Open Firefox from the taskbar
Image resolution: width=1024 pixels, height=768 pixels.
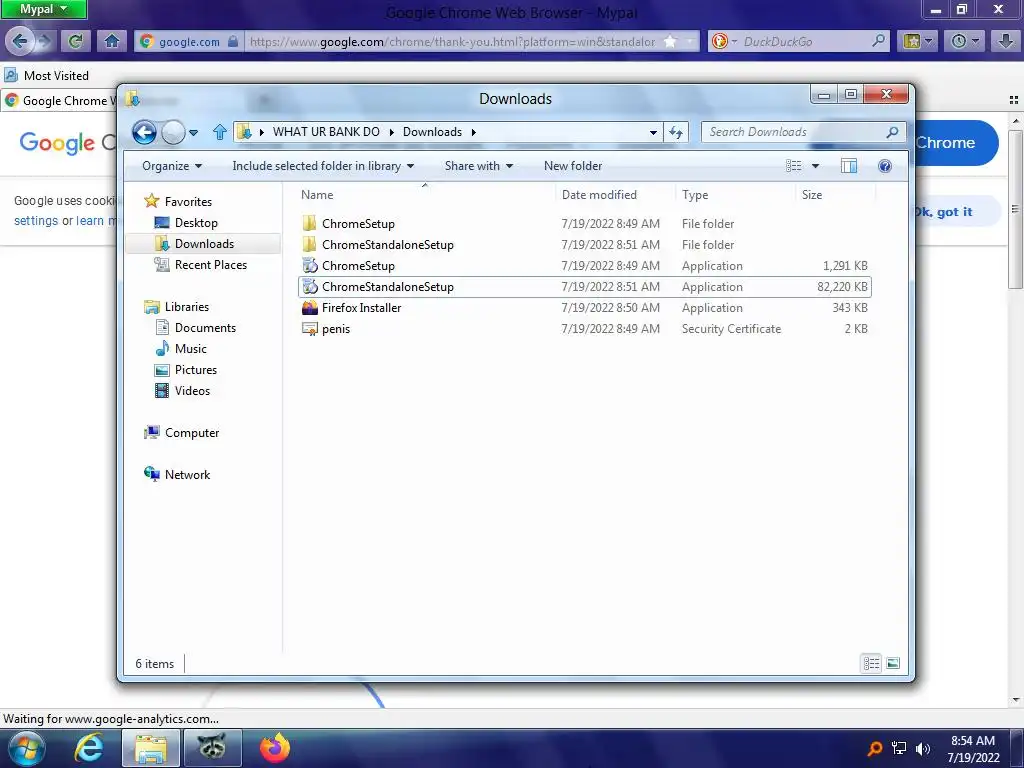click(x=274, y=748)
